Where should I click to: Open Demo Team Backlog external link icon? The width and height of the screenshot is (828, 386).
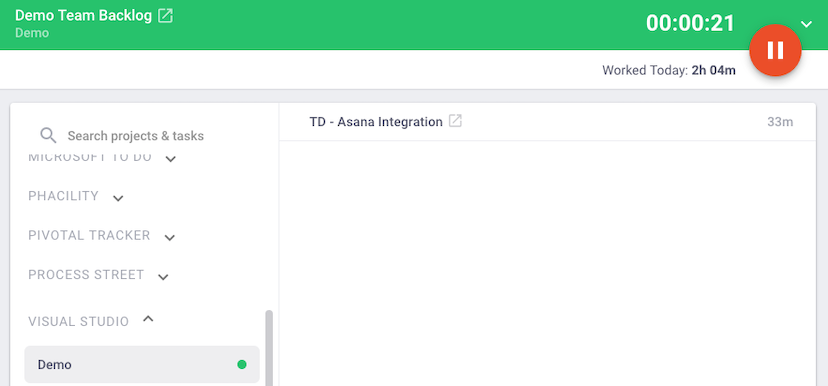click(x=166, y=16)
